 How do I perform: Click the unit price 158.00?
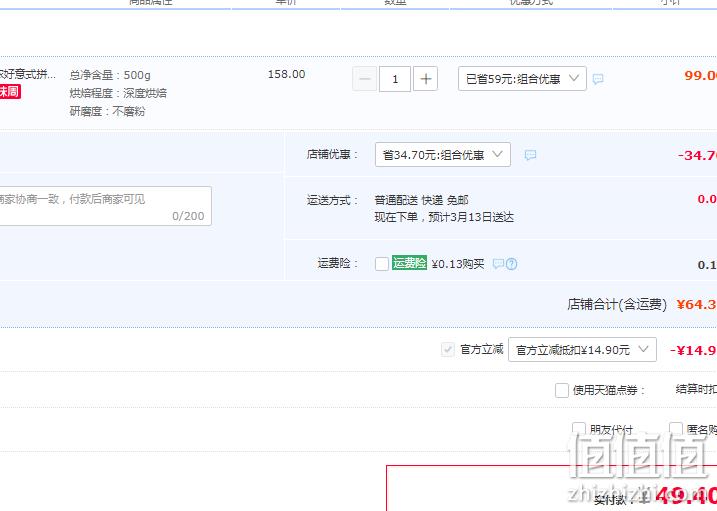click(287, 74)
